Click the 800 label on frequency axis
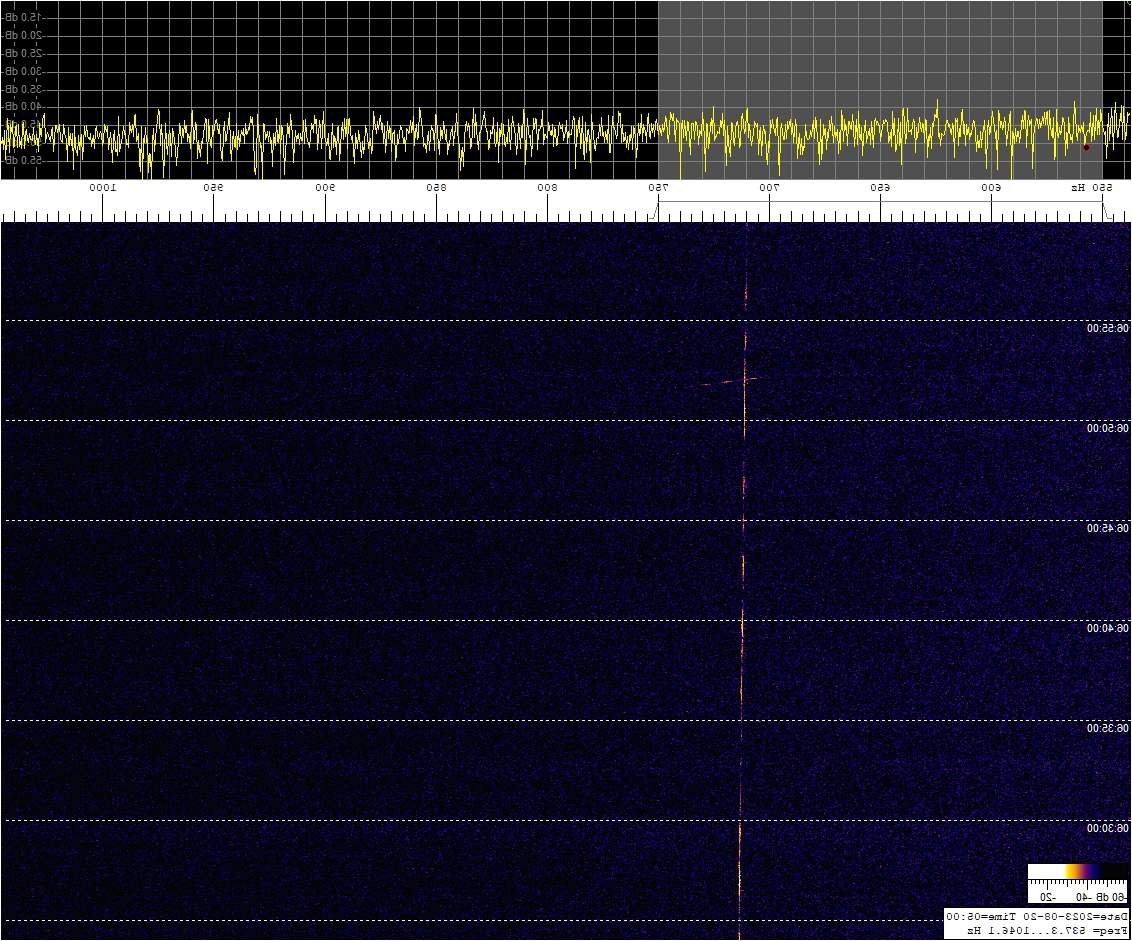The width and height of the screenshot is (1132, 941). [x=547, y=188]
